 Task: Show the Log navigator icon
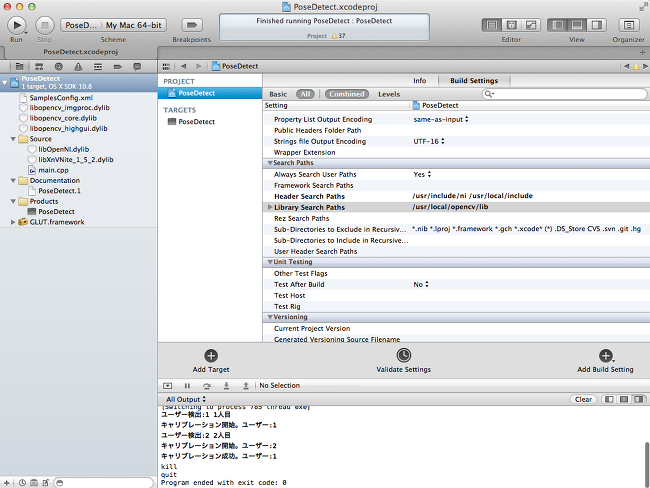137,66
